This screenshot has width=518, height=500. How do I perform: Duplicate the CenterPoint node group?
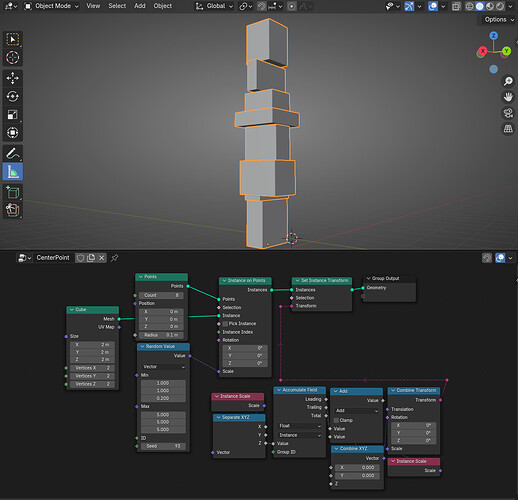click(x=91, y=258)
